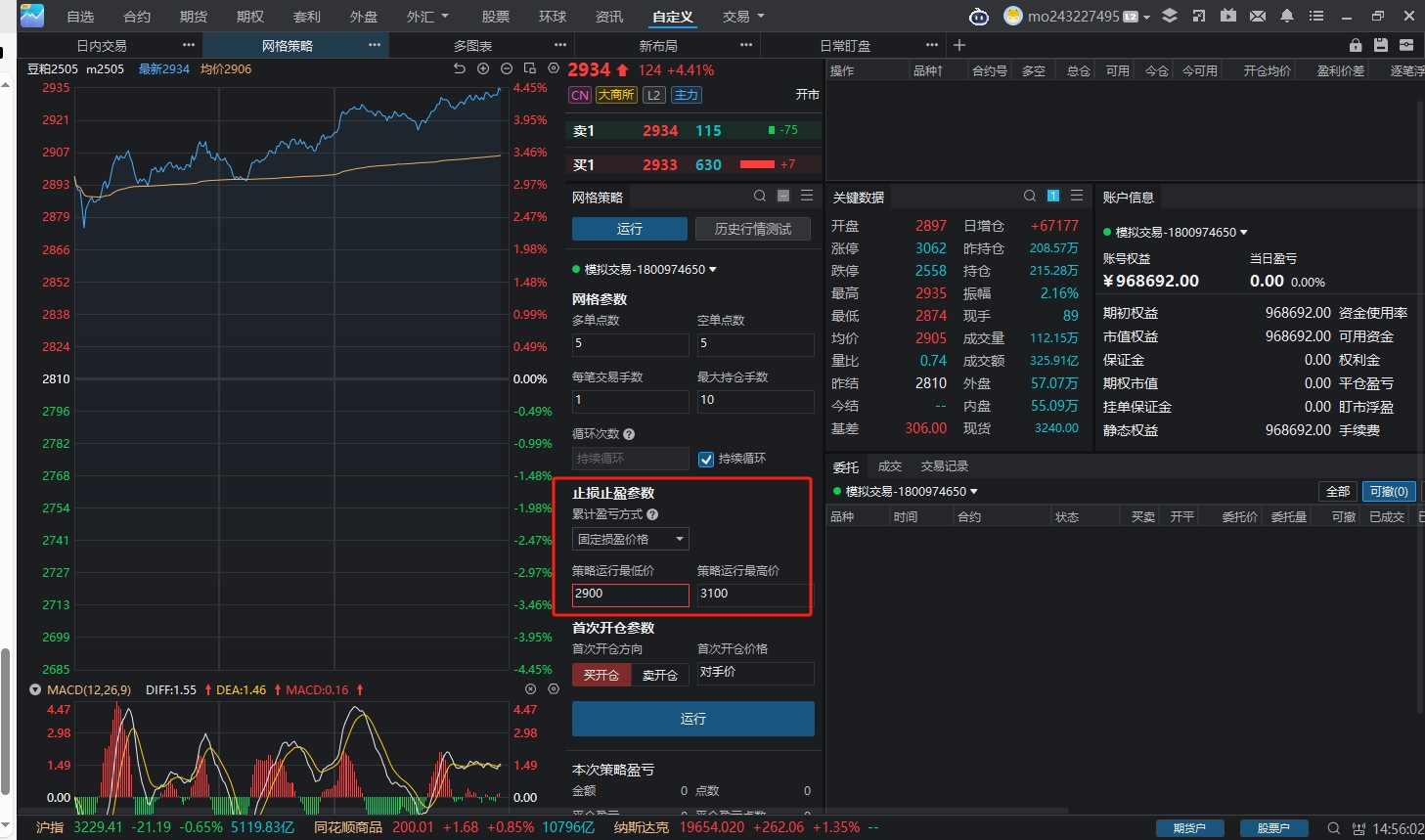Open the AI robot assistant icon
1425x840 pixels.
[x=979, y=16]
